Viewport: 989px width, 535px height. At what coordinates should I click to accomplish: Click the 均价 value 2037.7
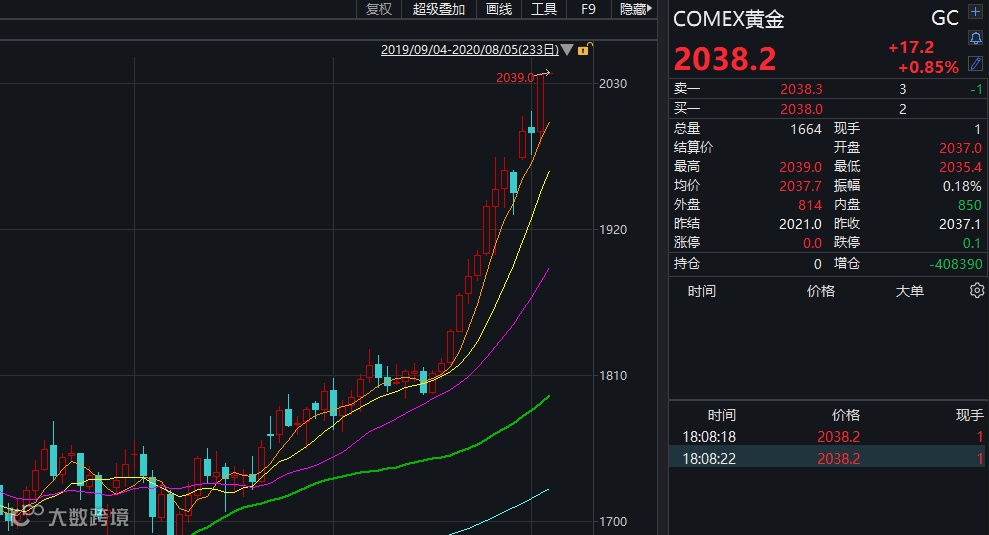pyautogui.click(x=800, y=186)
